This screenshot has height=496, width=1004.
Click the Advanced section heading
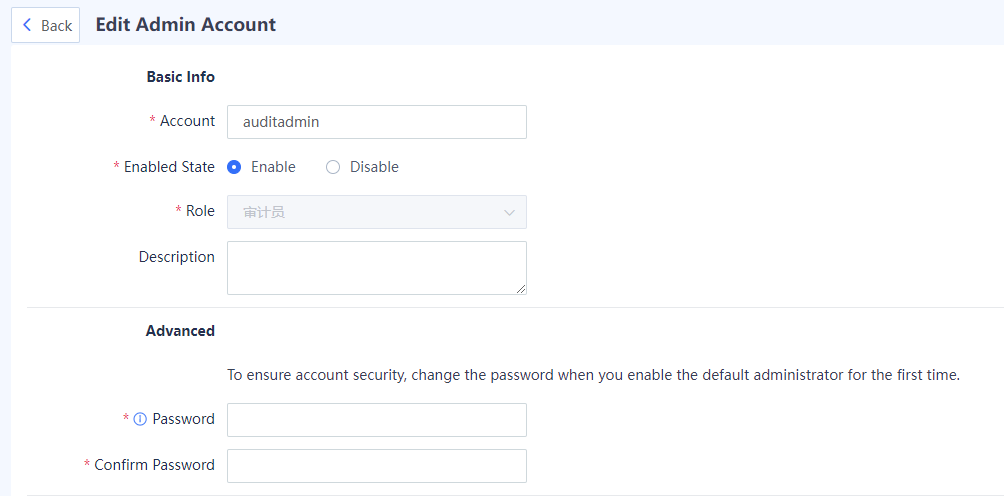coord(180,331)
